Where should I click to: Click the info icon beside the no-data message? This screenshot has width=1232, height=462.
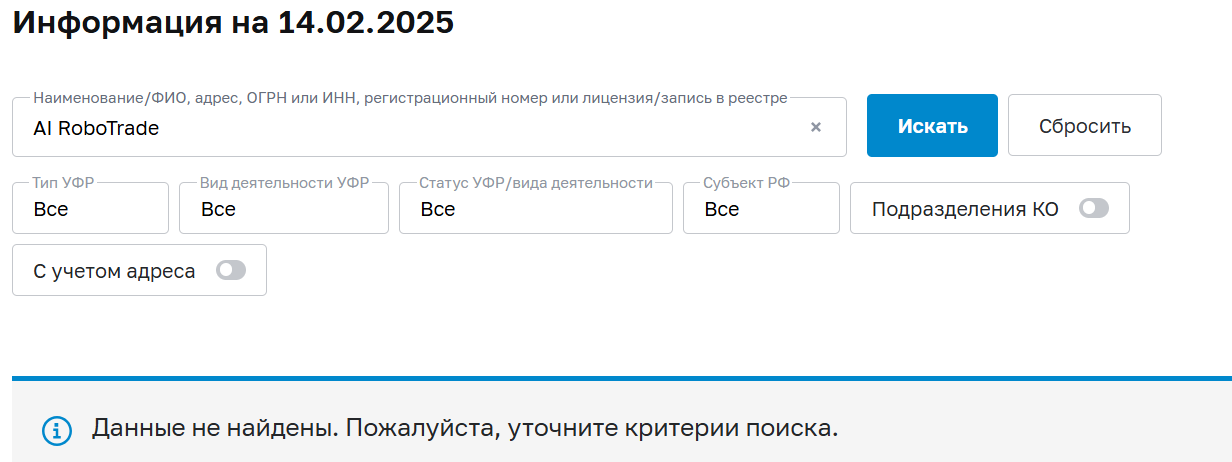click(x=57, y=430)
